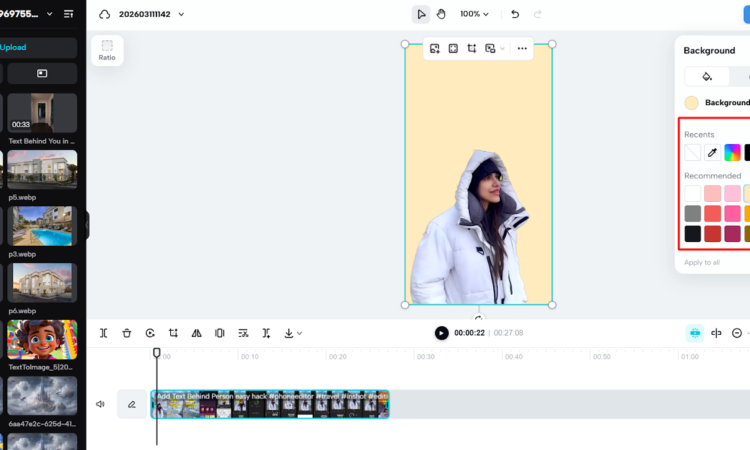Screen dimensions: 750x450
Task: Click the mirror flip icon in timeline toolbar
Action: pyautogui.click(x=196, y=333)
